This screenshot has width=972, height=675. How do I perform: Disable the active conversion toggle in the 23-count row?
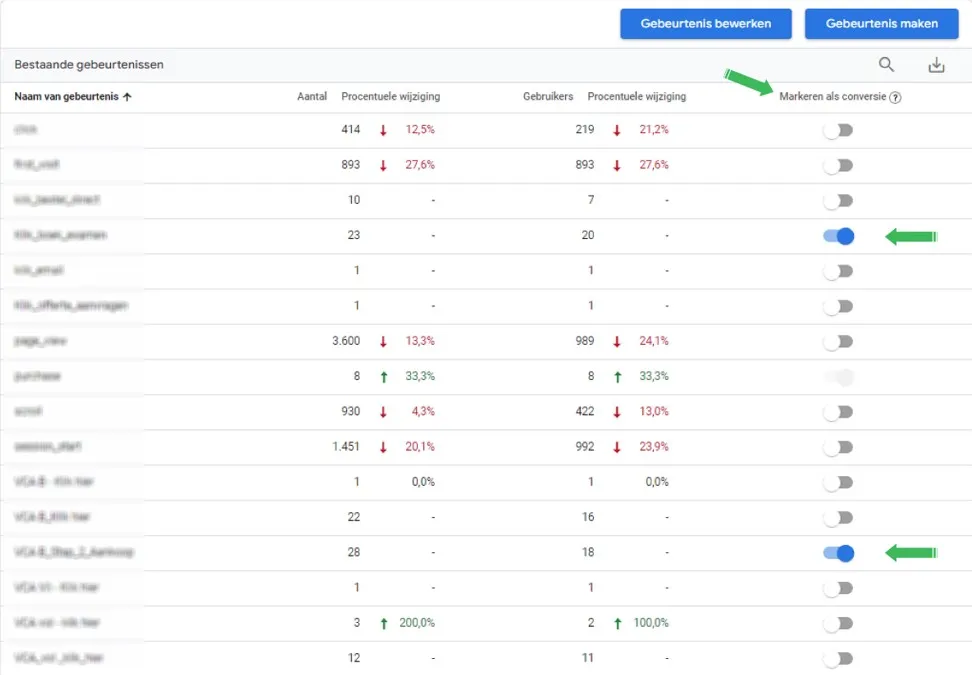tap(837, 236)
